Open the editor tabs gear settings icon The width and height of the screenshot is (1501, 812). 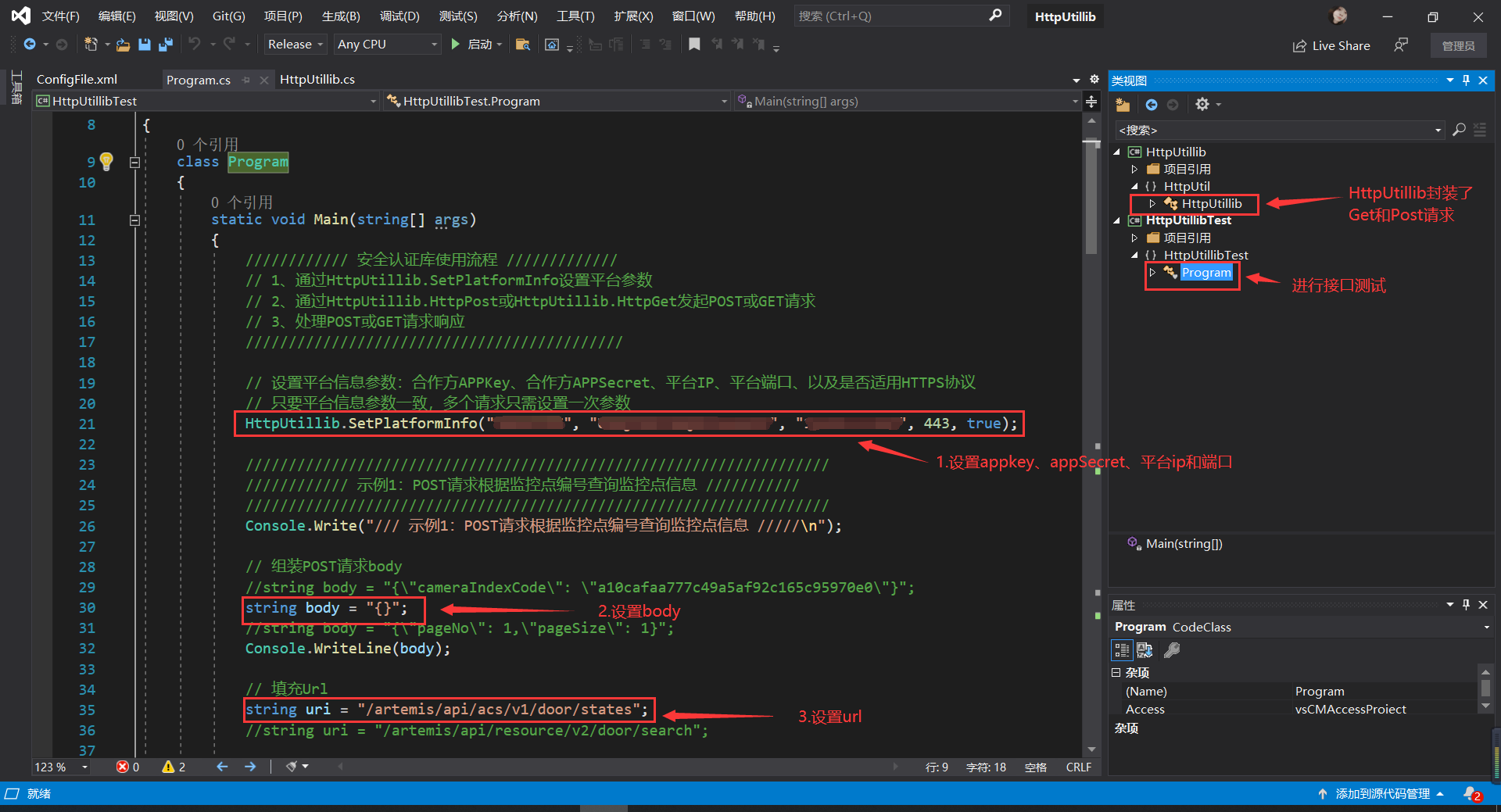[x=1094, y=79]
